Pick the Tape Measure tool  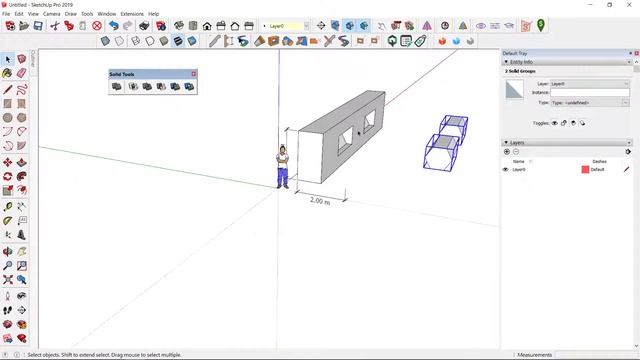7,207
